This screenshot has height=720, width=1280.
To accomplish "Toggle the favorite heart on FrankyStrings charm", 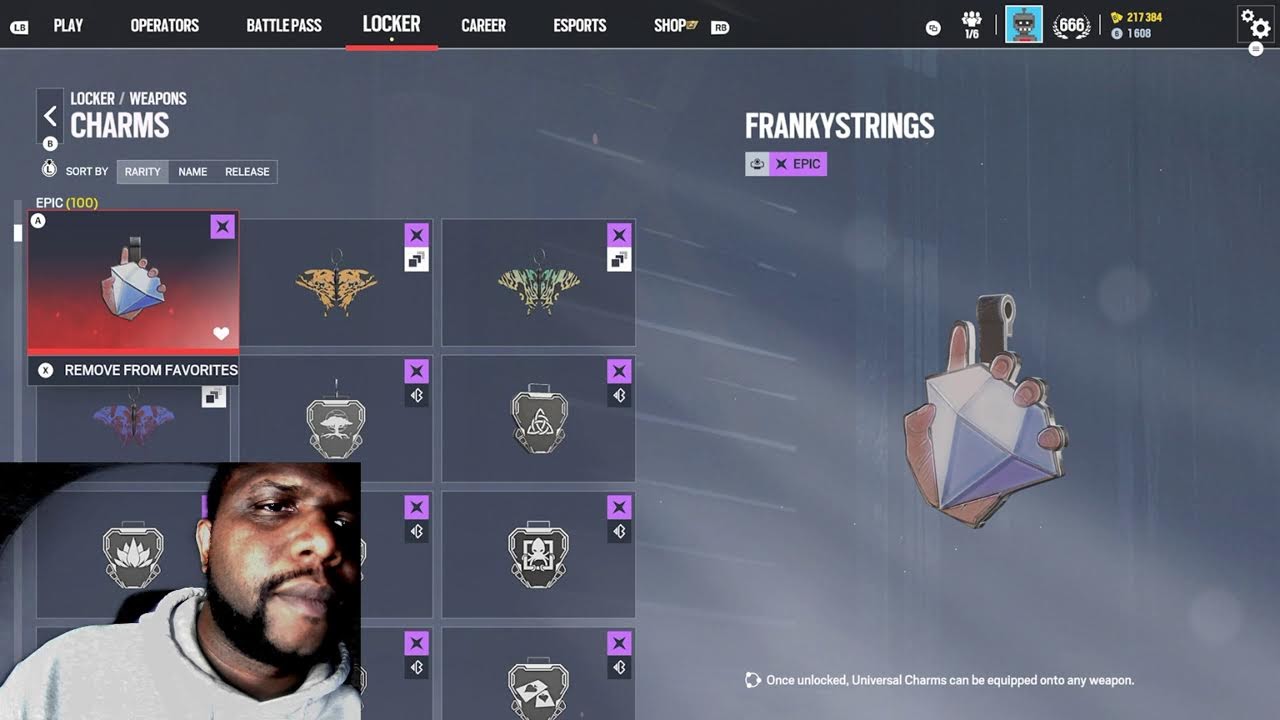I will click(221, 333).
